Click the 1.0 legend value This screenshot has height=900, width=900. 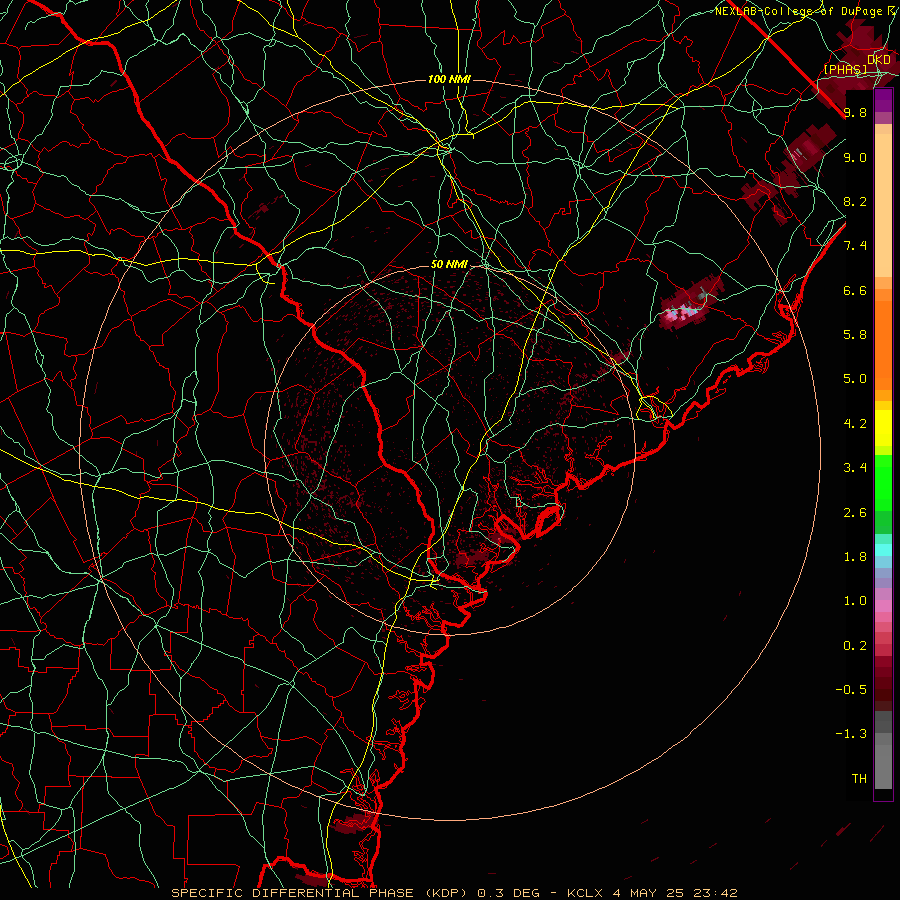[x=855, y=601]
